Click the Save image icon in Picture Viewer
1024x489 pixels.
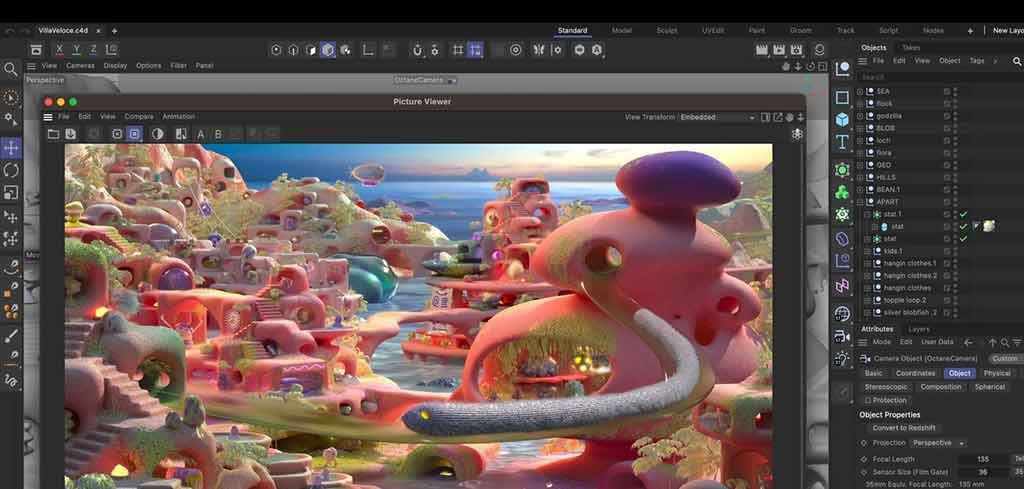[x=71, y=134]
